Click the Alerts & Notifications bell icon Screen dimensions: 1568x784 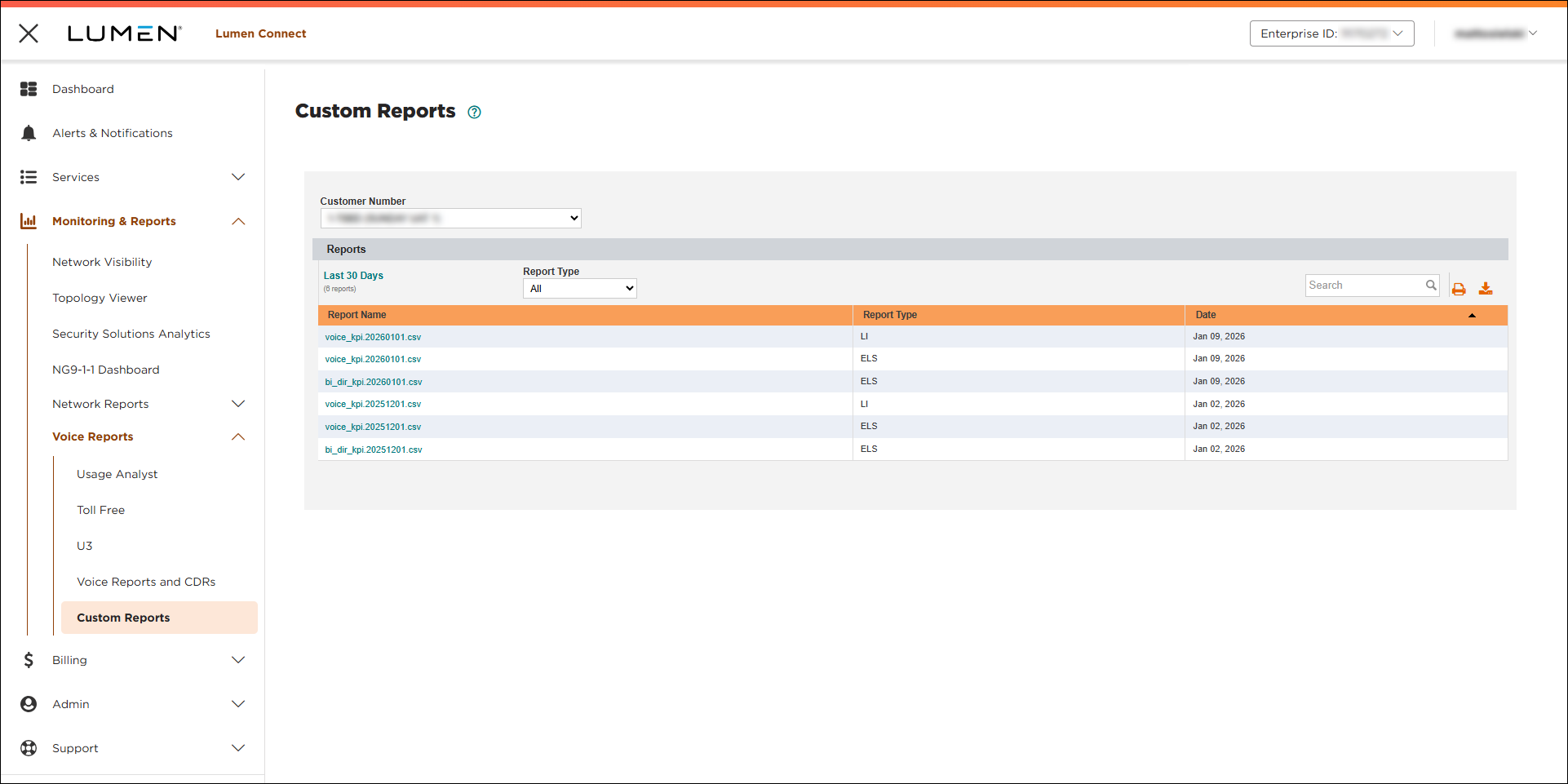[29, 132]
